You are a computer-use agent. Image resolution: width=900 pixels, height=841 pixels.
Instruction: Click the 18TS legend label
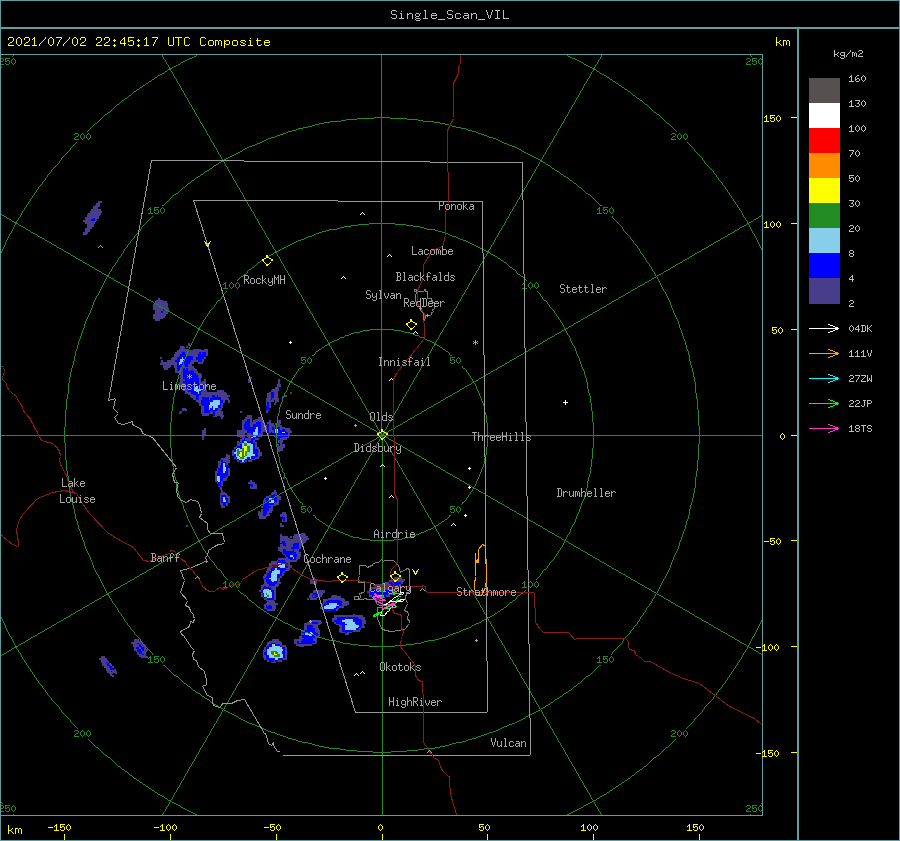pos(860,428)
